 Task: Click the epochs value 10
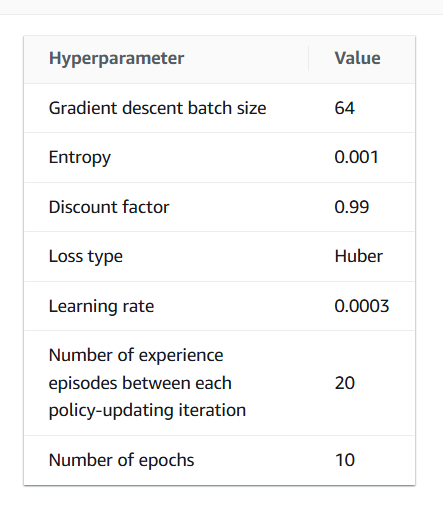point(345,460)
